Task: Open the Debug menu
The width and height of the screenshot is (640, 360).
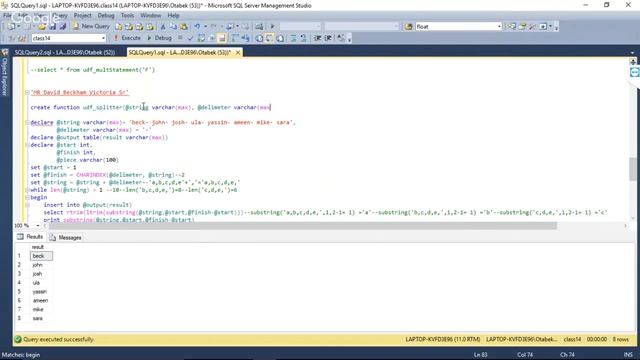Action: point(106,16)
